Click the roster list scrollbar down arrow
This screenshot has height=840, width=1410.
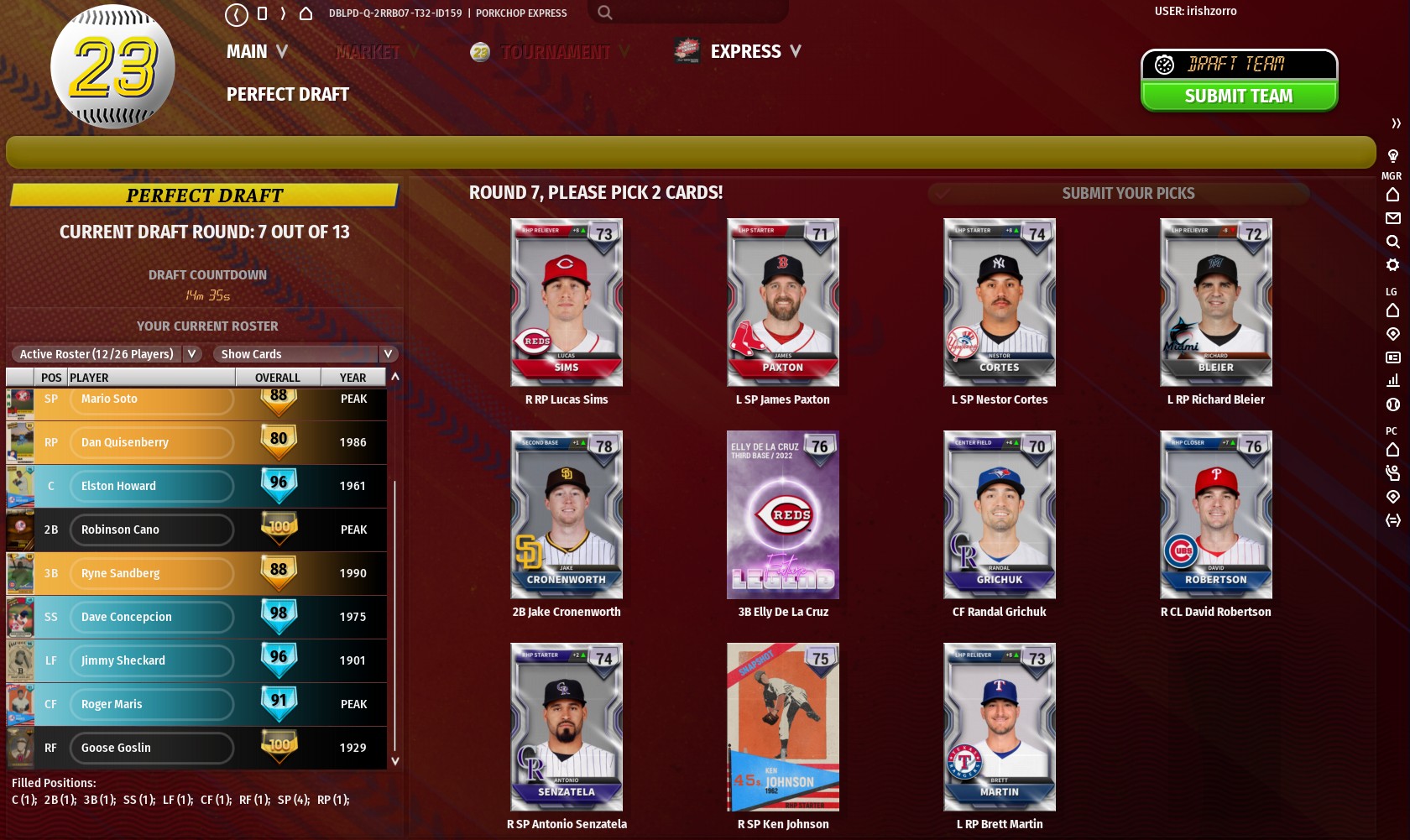pos(395,761)
